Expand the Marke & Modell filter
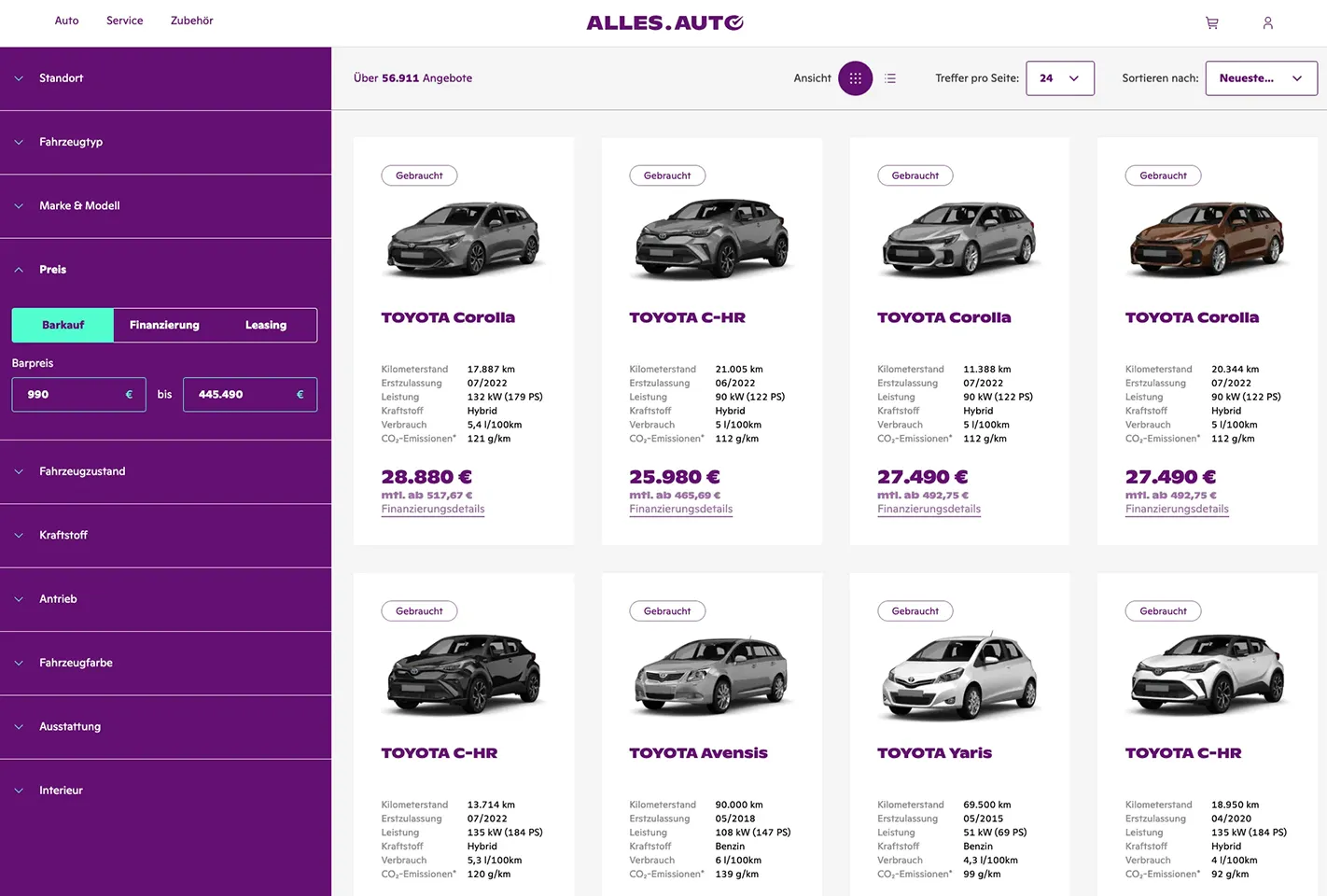The image size is (1327, 896). pos(165,205)
